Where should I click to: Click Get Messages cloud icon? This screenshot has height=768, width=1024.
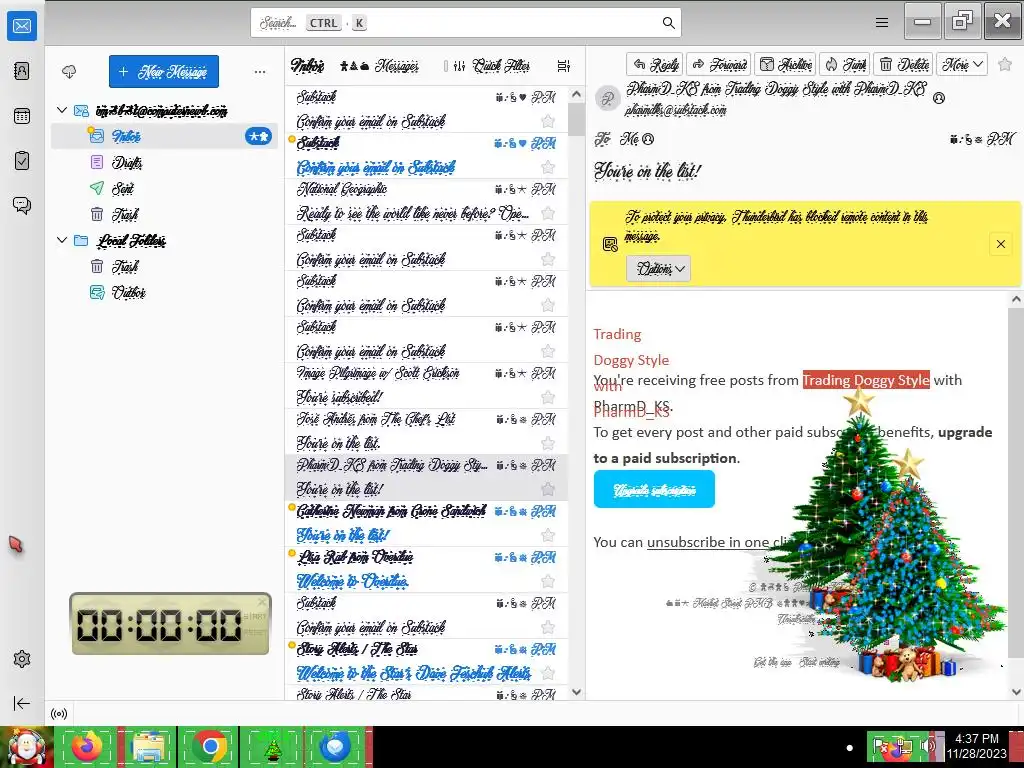(69, 72)
